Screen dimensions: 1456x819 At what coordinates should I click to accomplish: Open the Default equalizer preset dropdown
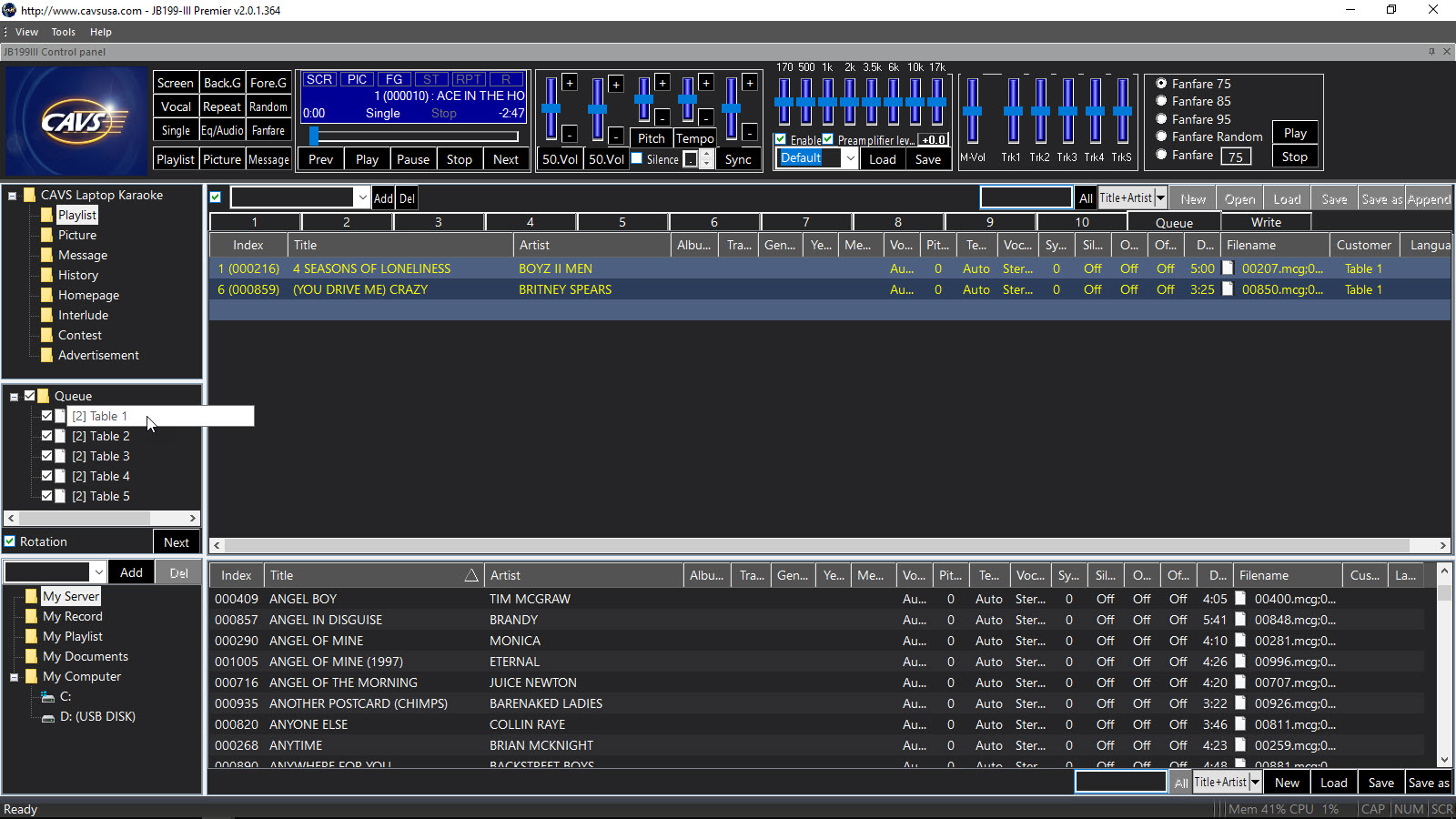[x=850, y=158]
